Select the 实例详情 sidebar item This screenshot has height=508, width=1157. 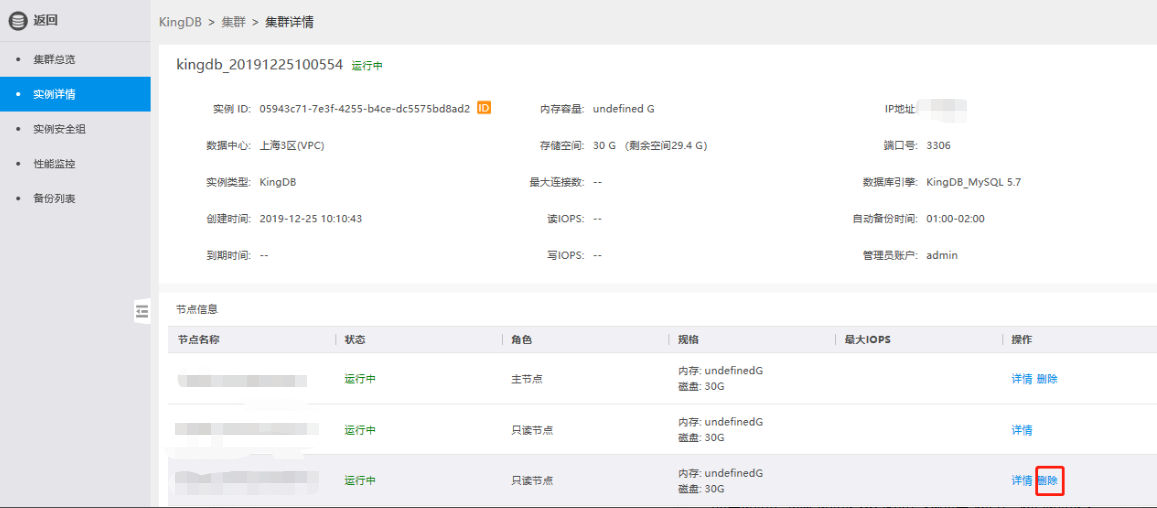54,94
